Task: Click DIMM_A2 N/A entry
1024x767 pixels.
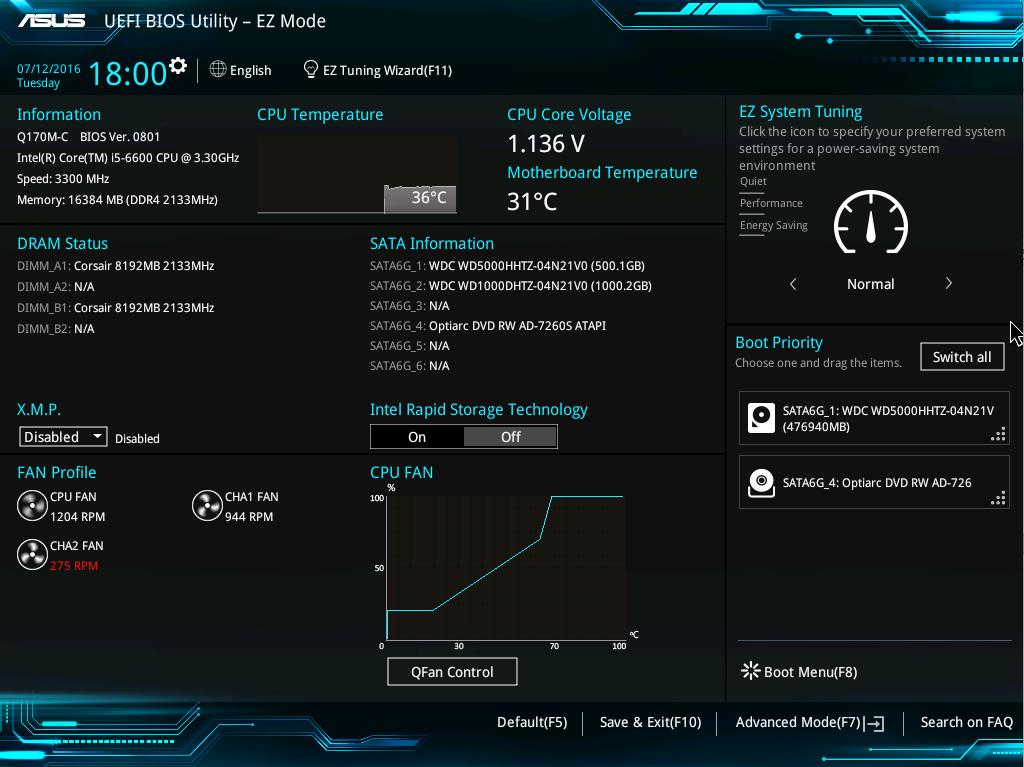Action: coord(56,287)
